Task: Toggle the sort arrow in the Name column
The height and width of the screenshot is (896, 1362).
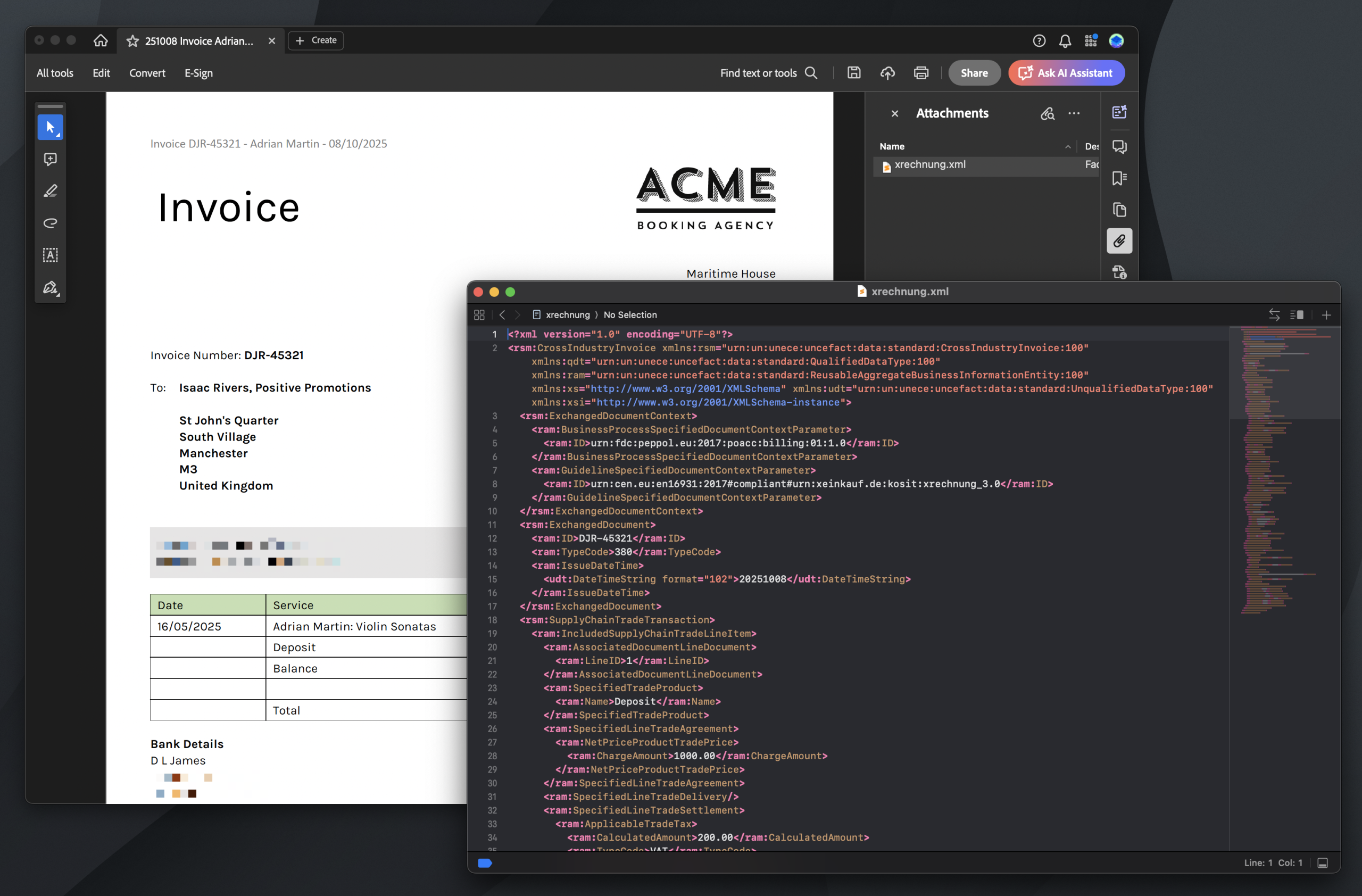Action: click(x=1067, y=146)
